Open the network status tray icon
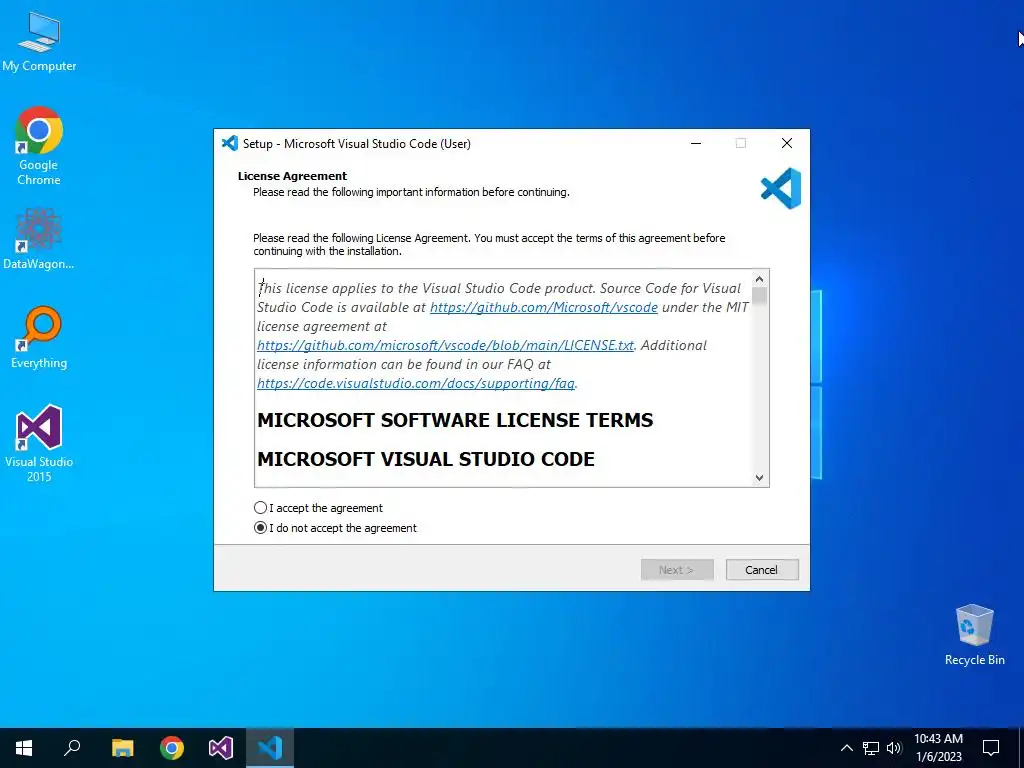Screen dimensions: 1024x768 click(x=871, y=748)
